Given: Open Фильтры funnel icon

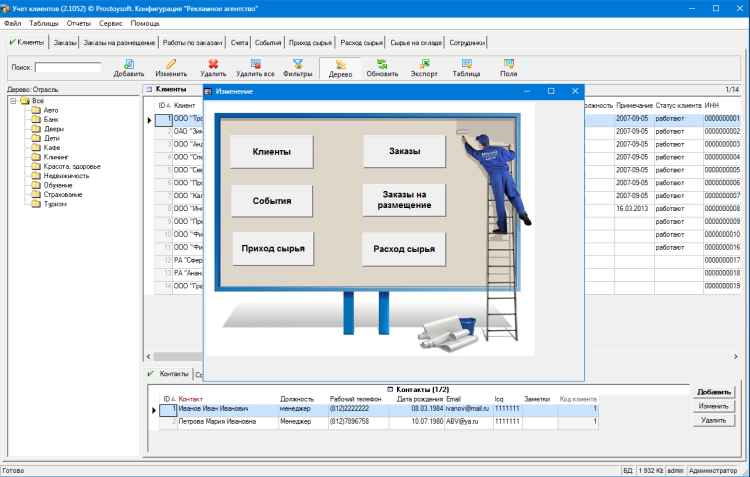Looking at the screenshot, I should pyautogui.click(x=297, y=63).
